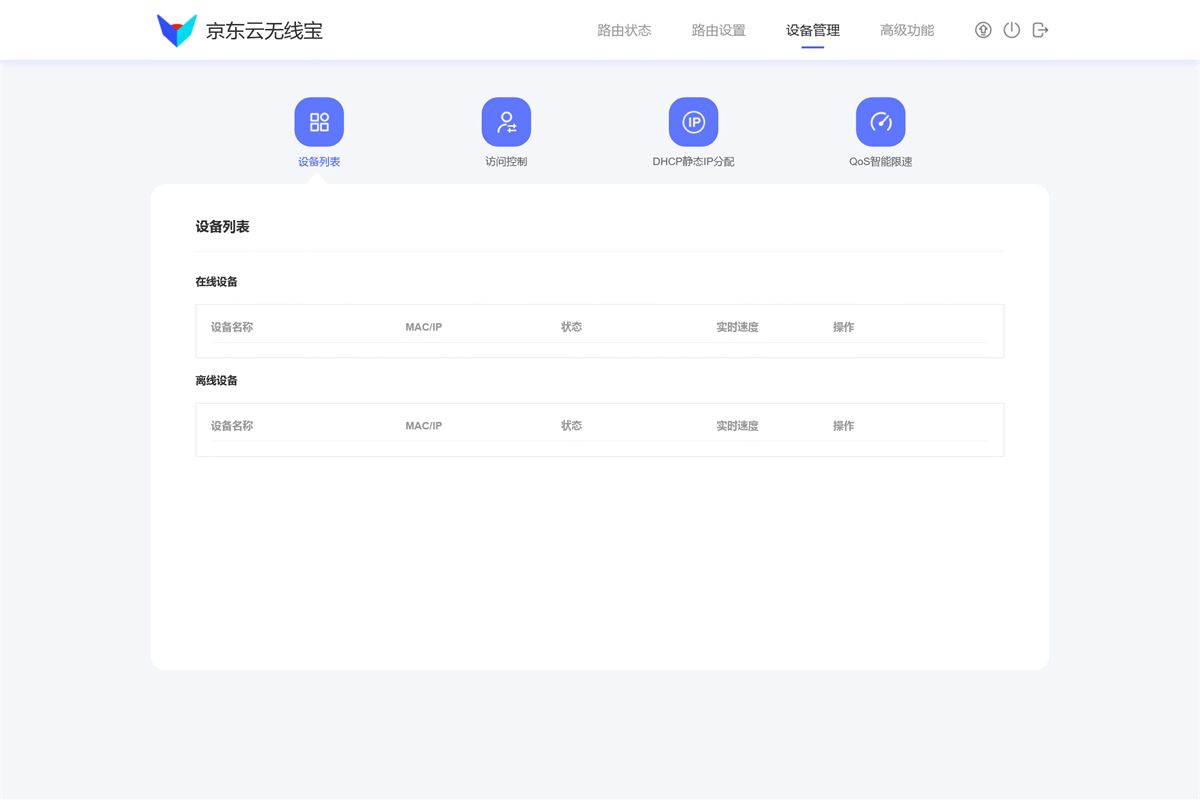Screen dimensions: 1200x800
Task: Click the 设备列表 label link
Action: click(x=319, y=160)
